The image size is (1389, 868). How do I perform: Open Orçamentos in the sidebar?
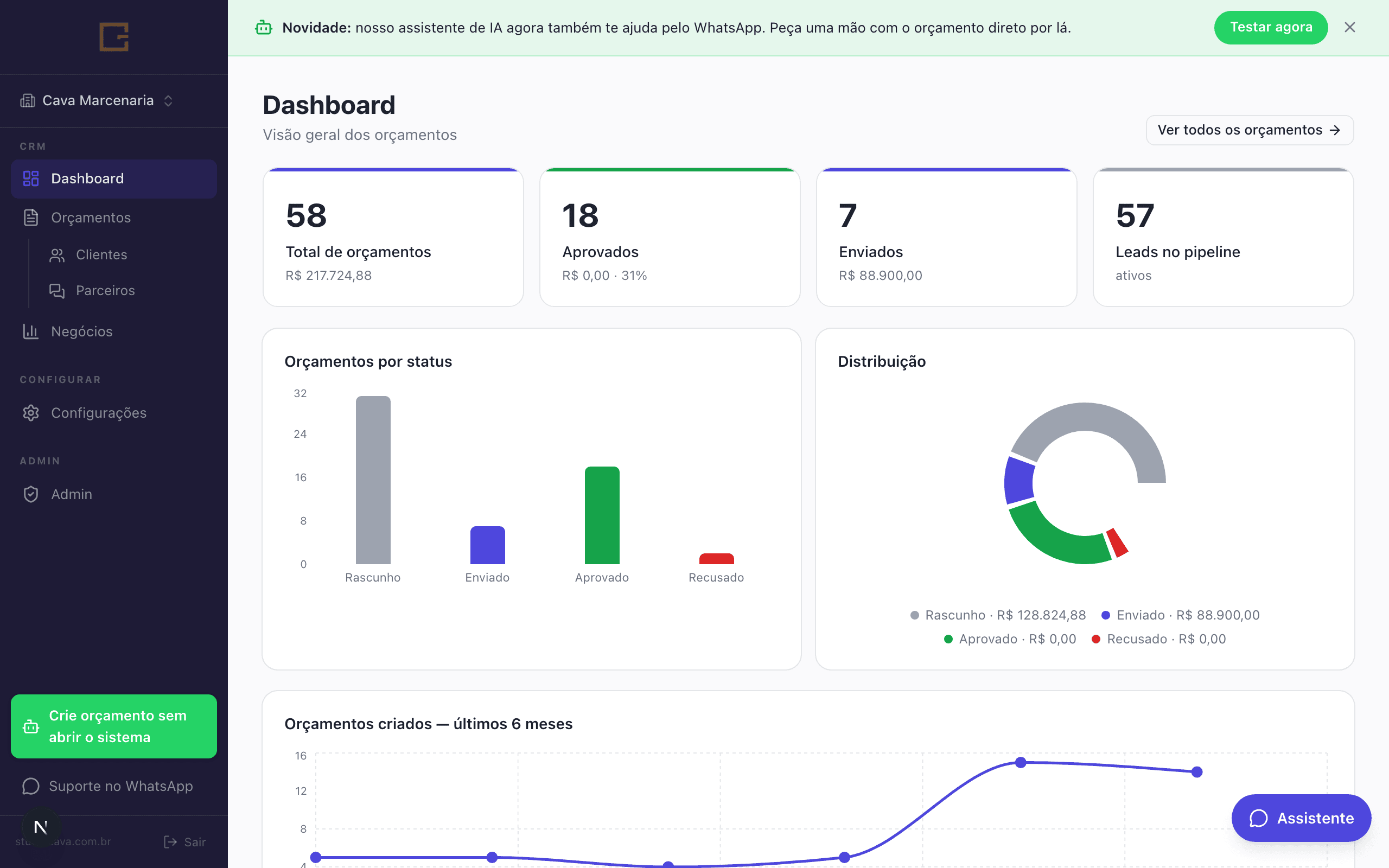point(113,218)
